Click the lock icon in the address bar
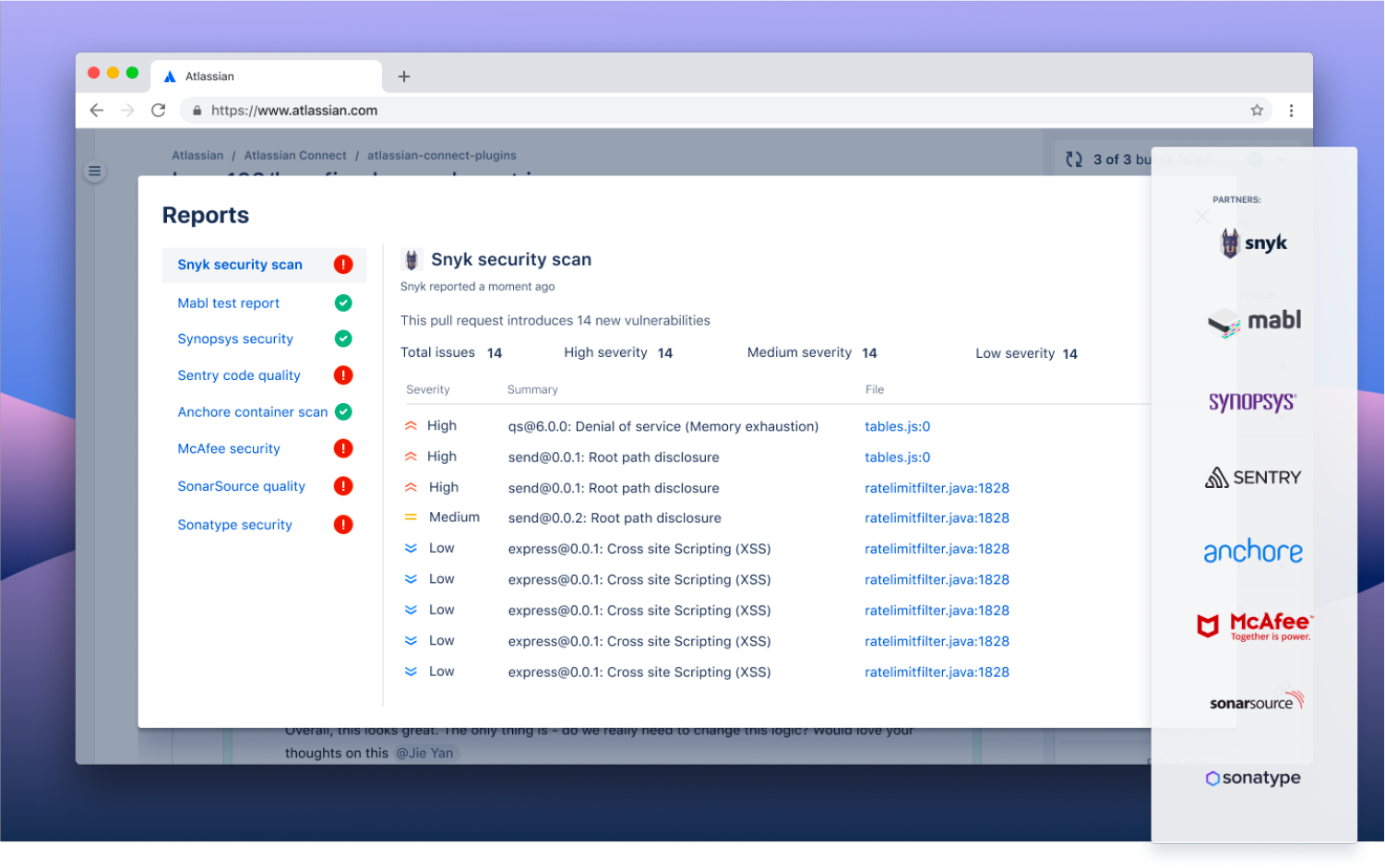Screen dimensions: 1385x868 tap(197, 111)
